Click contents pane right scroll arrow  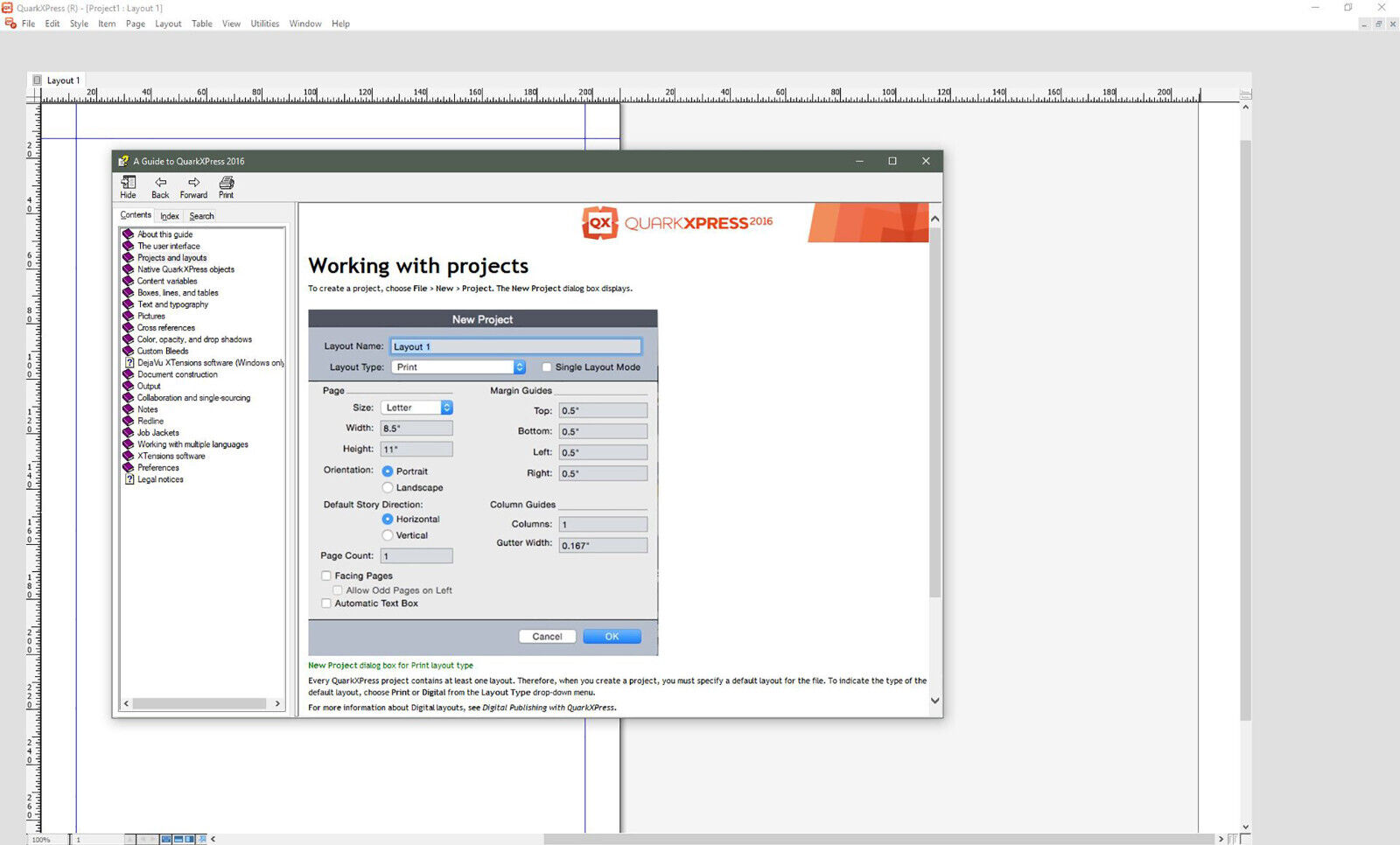tap(277, 703)
